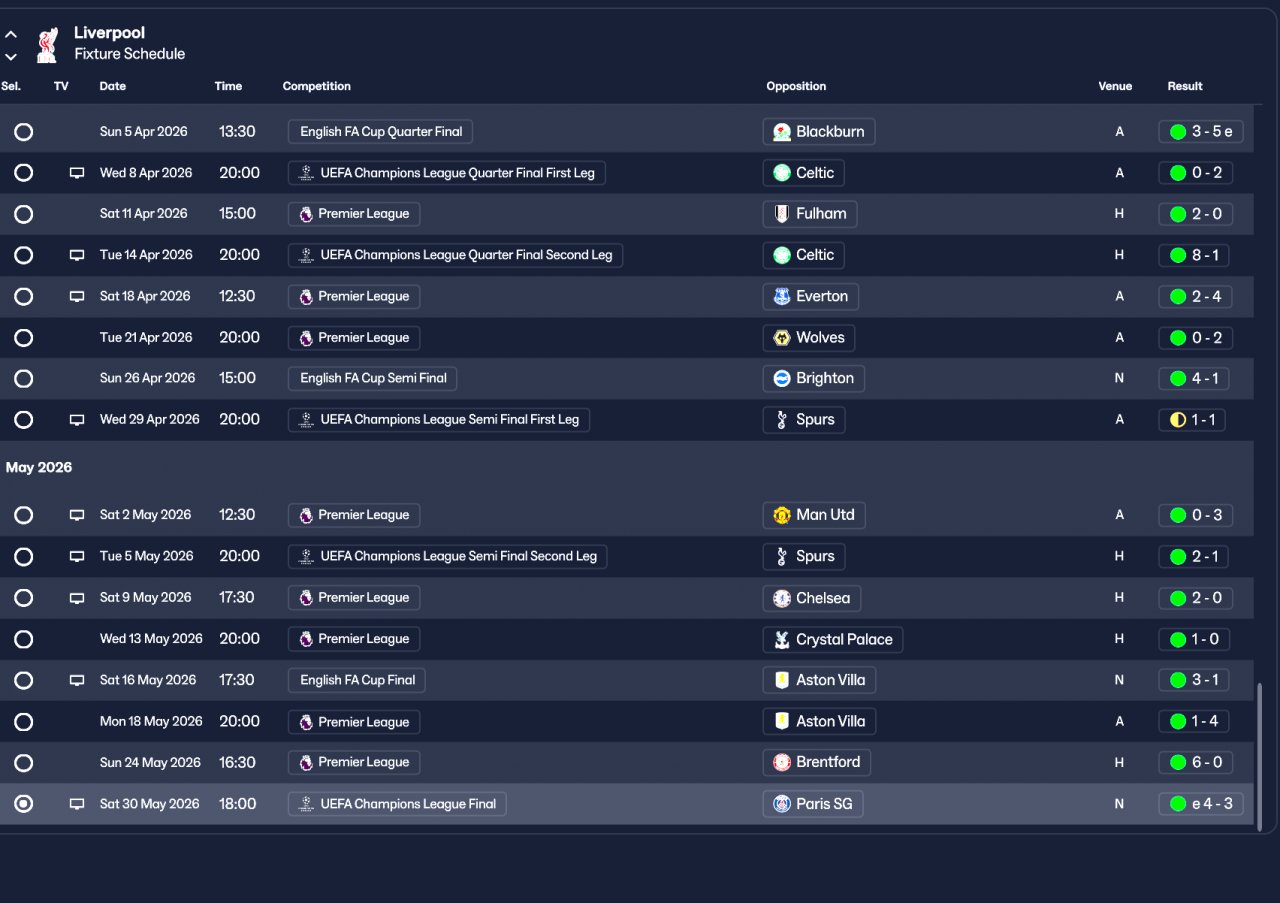This screenshot has height=903, width=1280.
Task: Sort fixtures by the Date column header
Action: (x=113, y=86)
